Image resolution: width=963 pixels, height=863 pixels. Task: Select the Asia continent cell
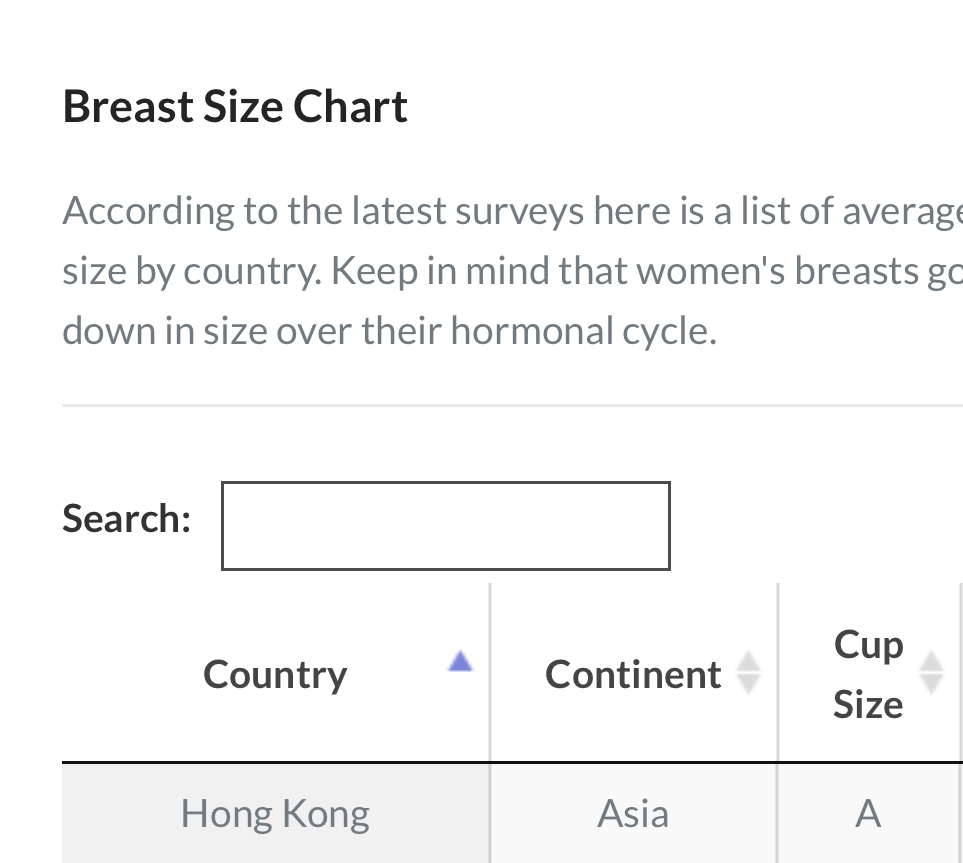tap(634, 813)
